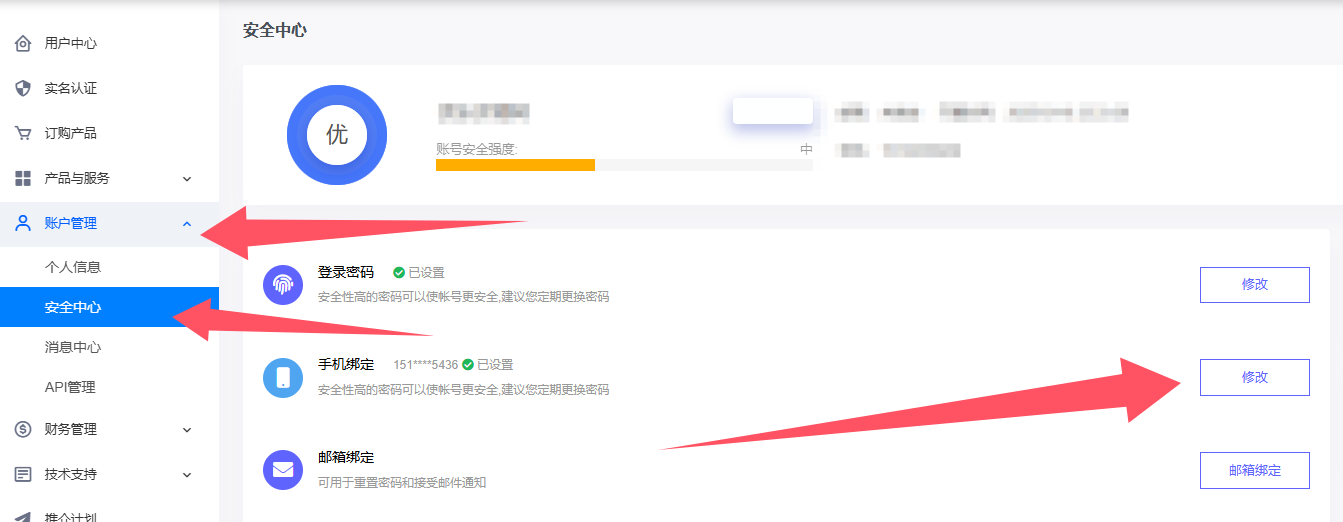Screen dimensions: 1343x522
Task: Click the fingerprint icon for 登录密码
Action: coord(282,284)
